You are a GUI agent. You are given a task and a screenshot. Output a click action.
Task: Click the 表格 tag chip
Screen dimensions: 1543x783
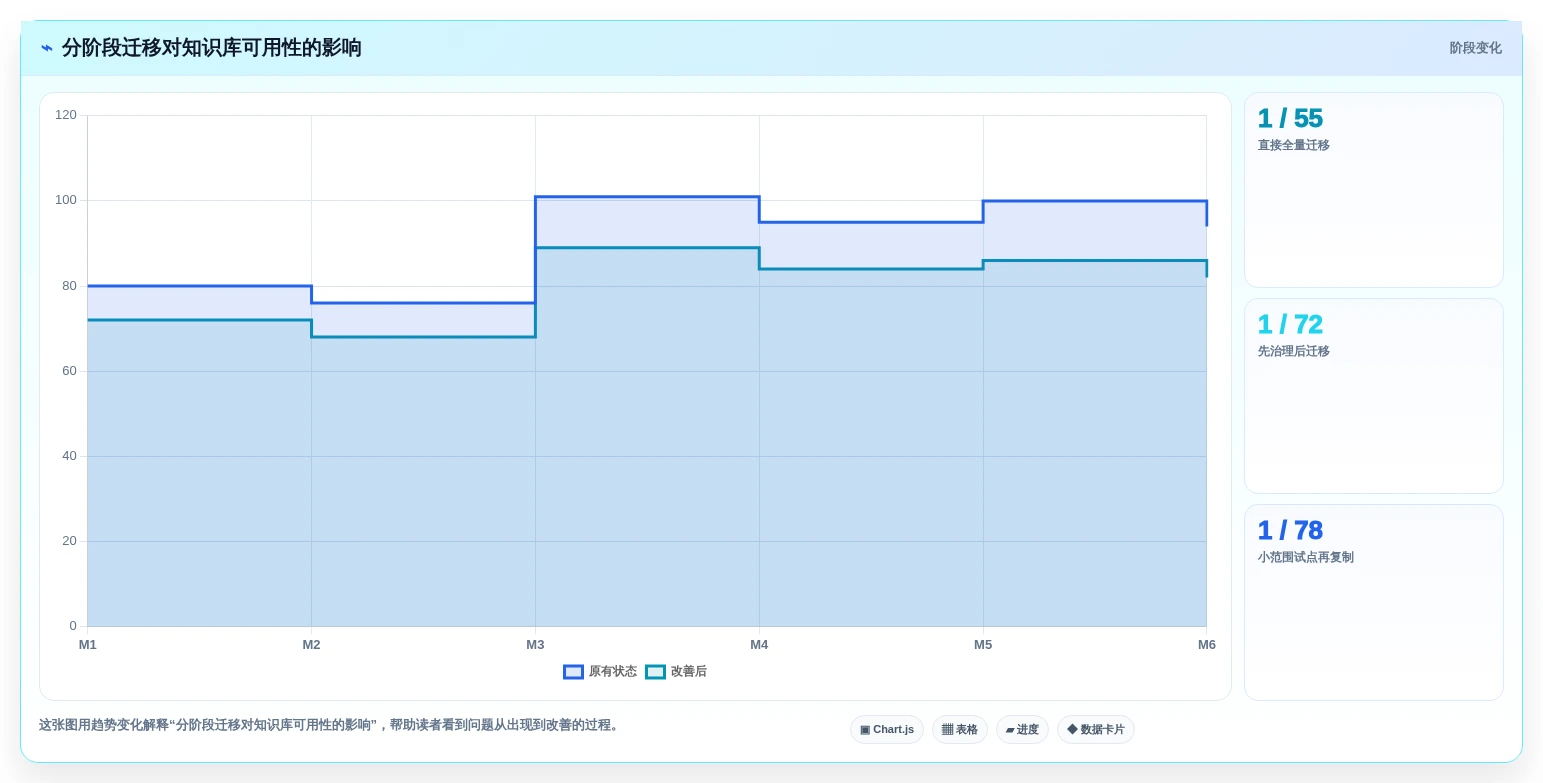pyautogui.click(x=960, y=729)
